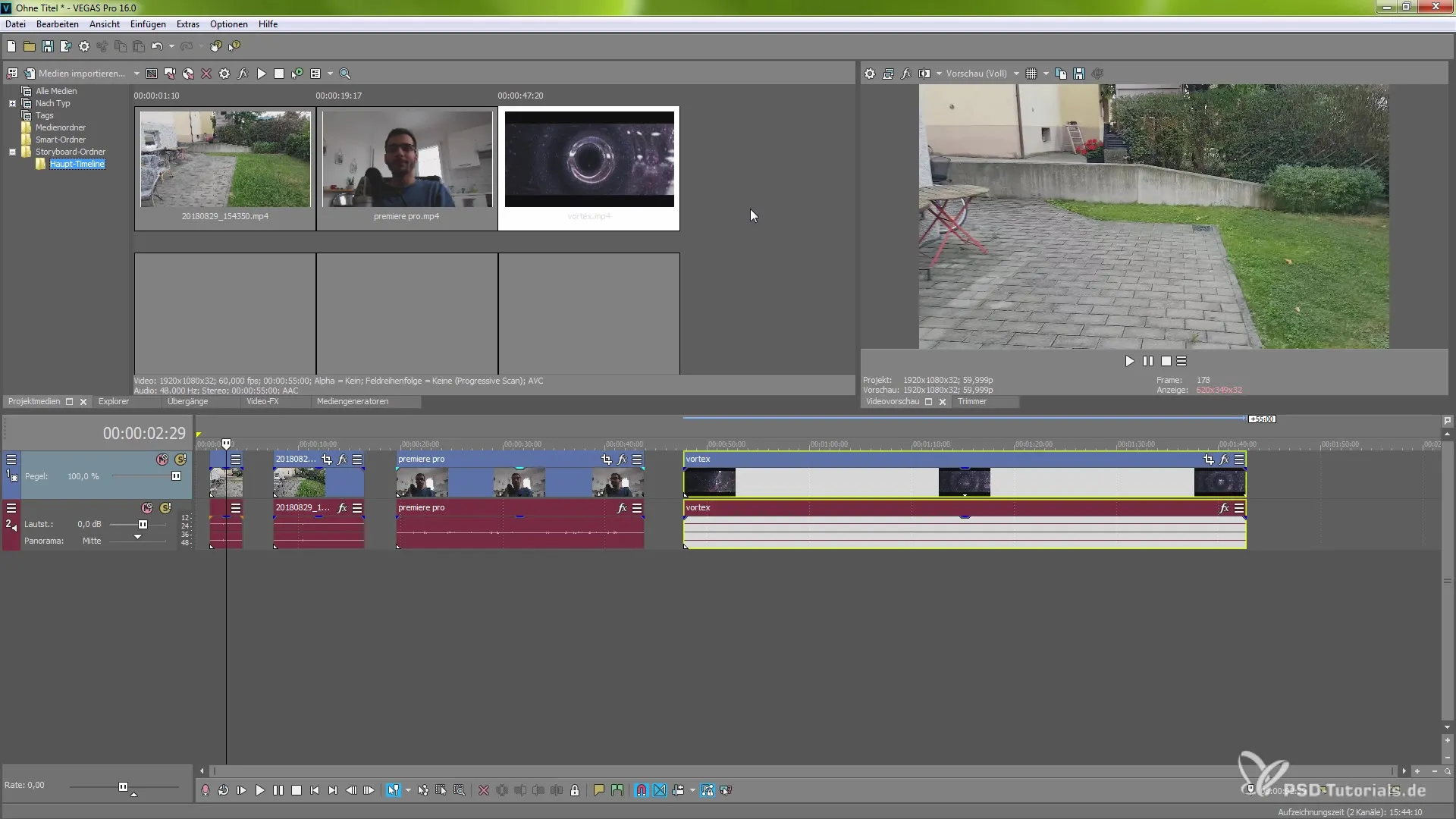Click the record microphone button in transport
1456x819 pixels.
[x=206, y=790]
